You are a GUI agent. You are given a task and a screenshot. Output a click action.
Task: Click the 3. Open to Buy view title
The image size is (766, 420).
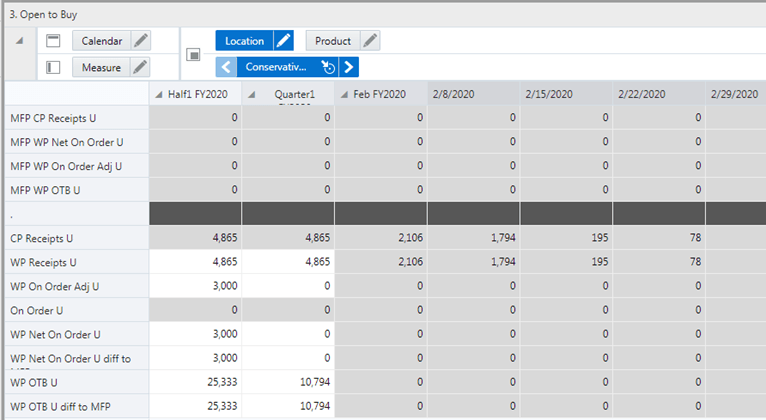pyautogui.click(x=43, y=15)
